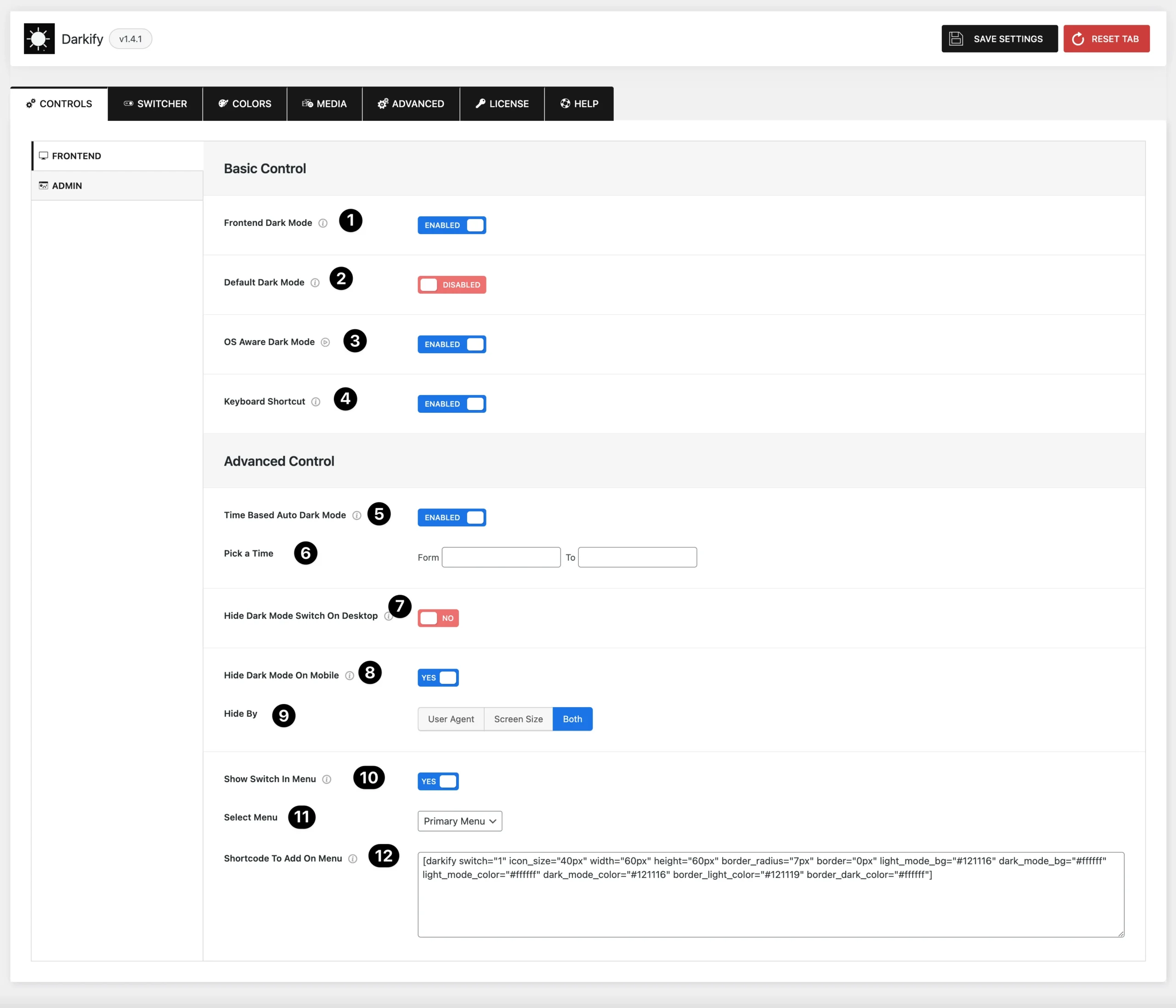Enable the Default Dark Mode switch
The height and width of the screenshot is (1008, 1176).
point(452,285)
